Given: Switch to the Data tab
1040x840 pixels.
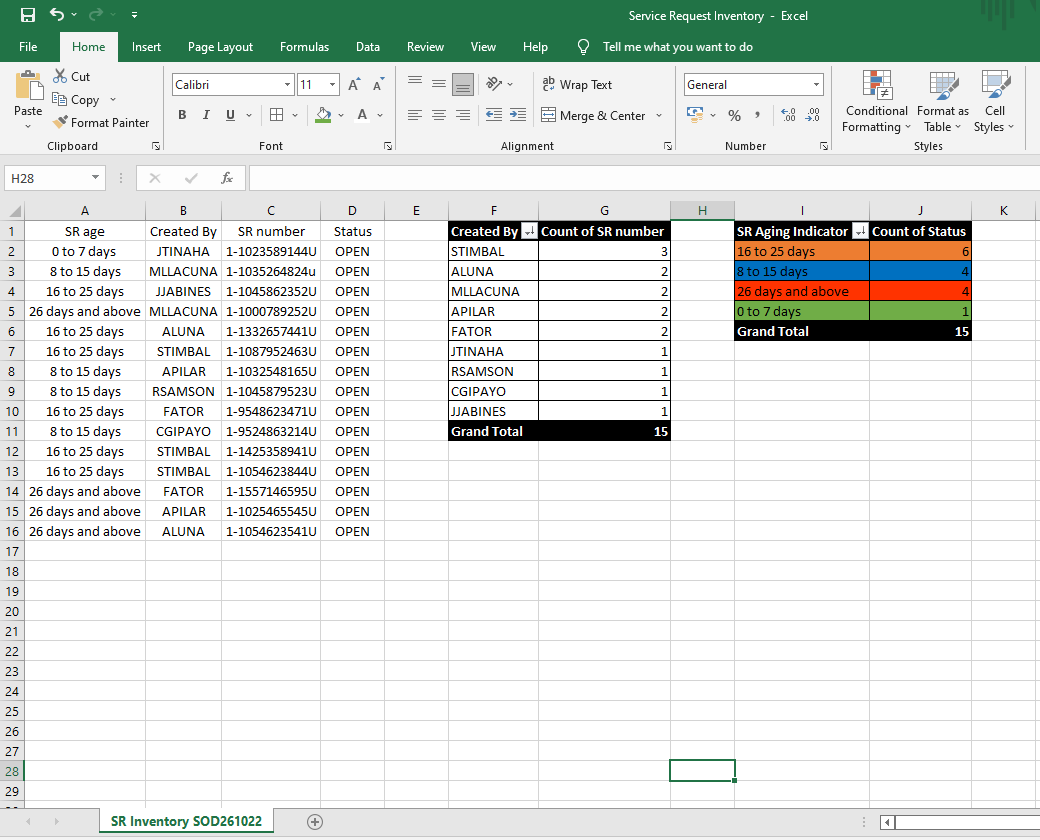Looking at the screenshot, I should coord(367,46).
